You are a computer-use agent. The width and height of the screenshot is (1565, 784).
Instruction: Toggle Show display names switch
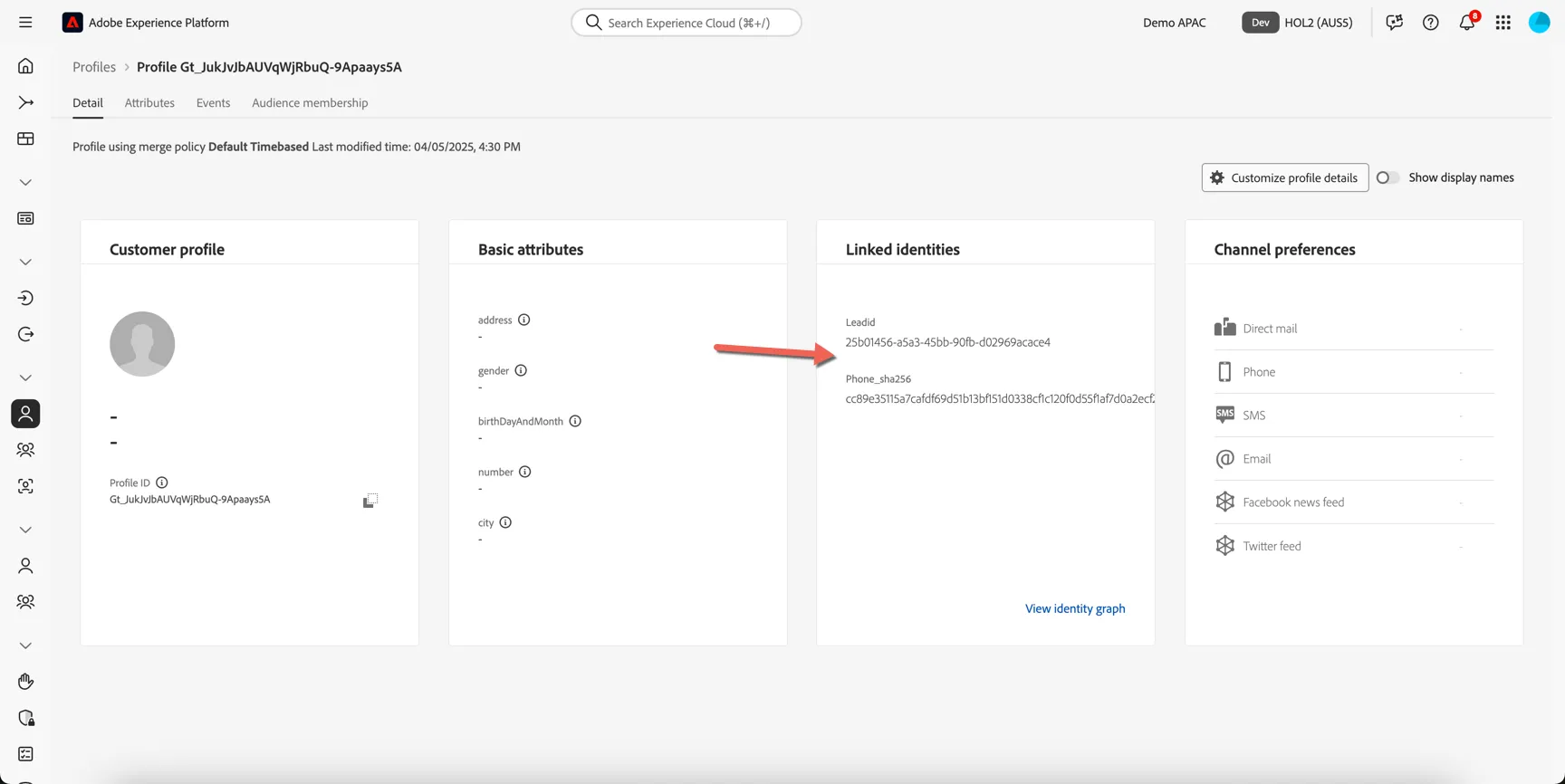(1387, 177)
